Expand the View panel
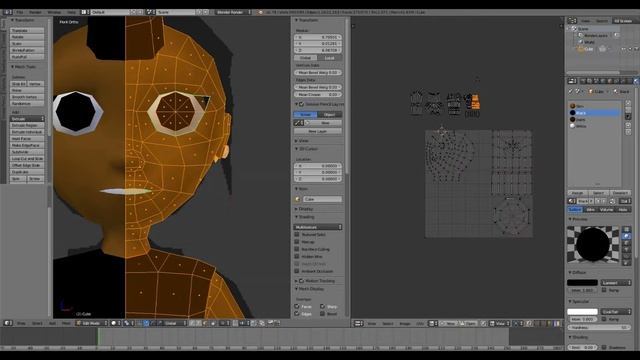The width and height of the screenshot is (640, 360). (x=302, y=141)
